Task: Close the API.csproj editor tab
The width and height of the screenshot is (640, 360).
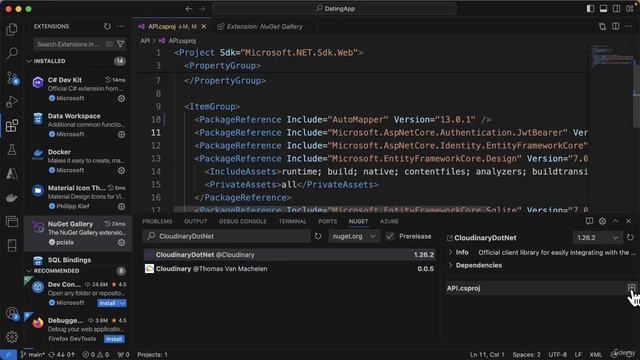Action: [x=204, y=27]
